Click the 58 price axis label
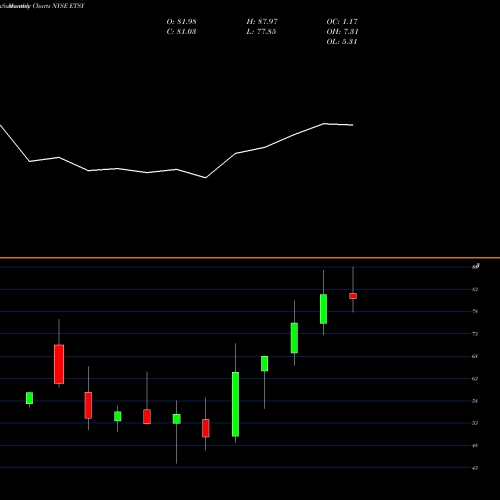The image size is (500, 500). (475, 401)
